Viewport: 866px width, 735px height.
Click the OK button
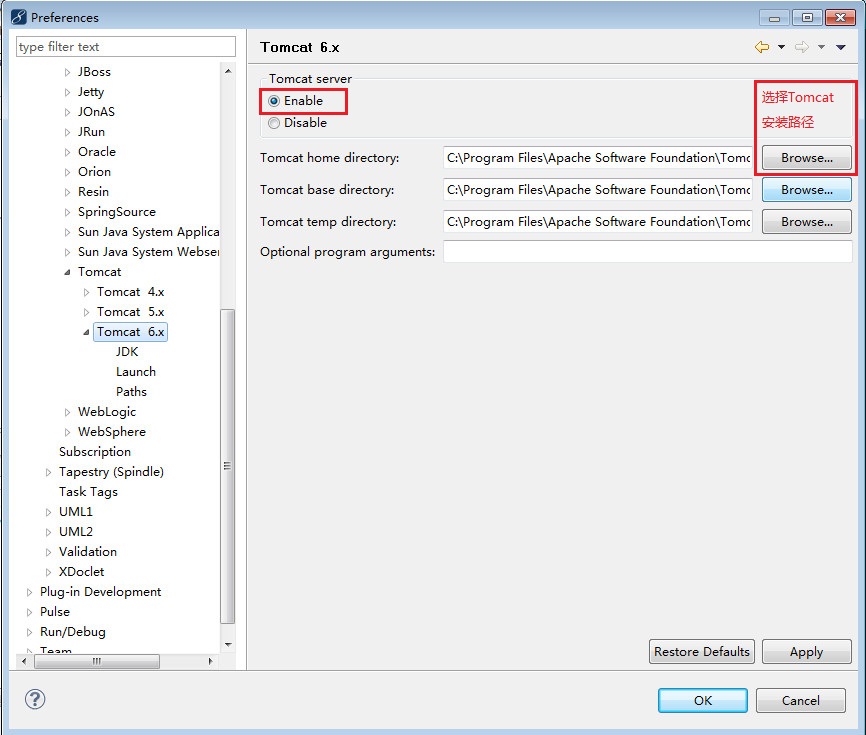[x=702, y=700]
